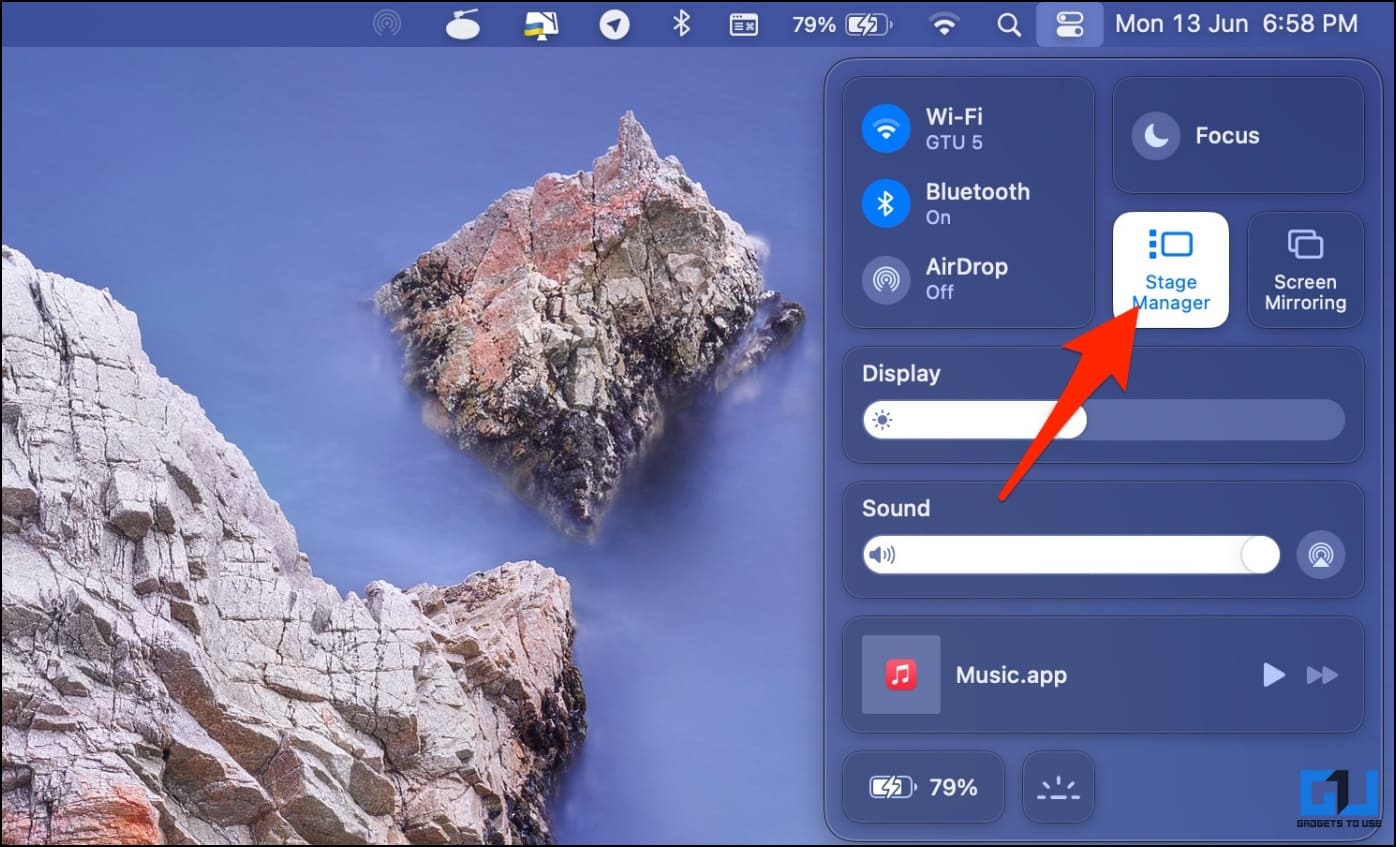Open AirPlay audio output next to Sound
Screen dimensions: 1396x847
[1321, 555]
